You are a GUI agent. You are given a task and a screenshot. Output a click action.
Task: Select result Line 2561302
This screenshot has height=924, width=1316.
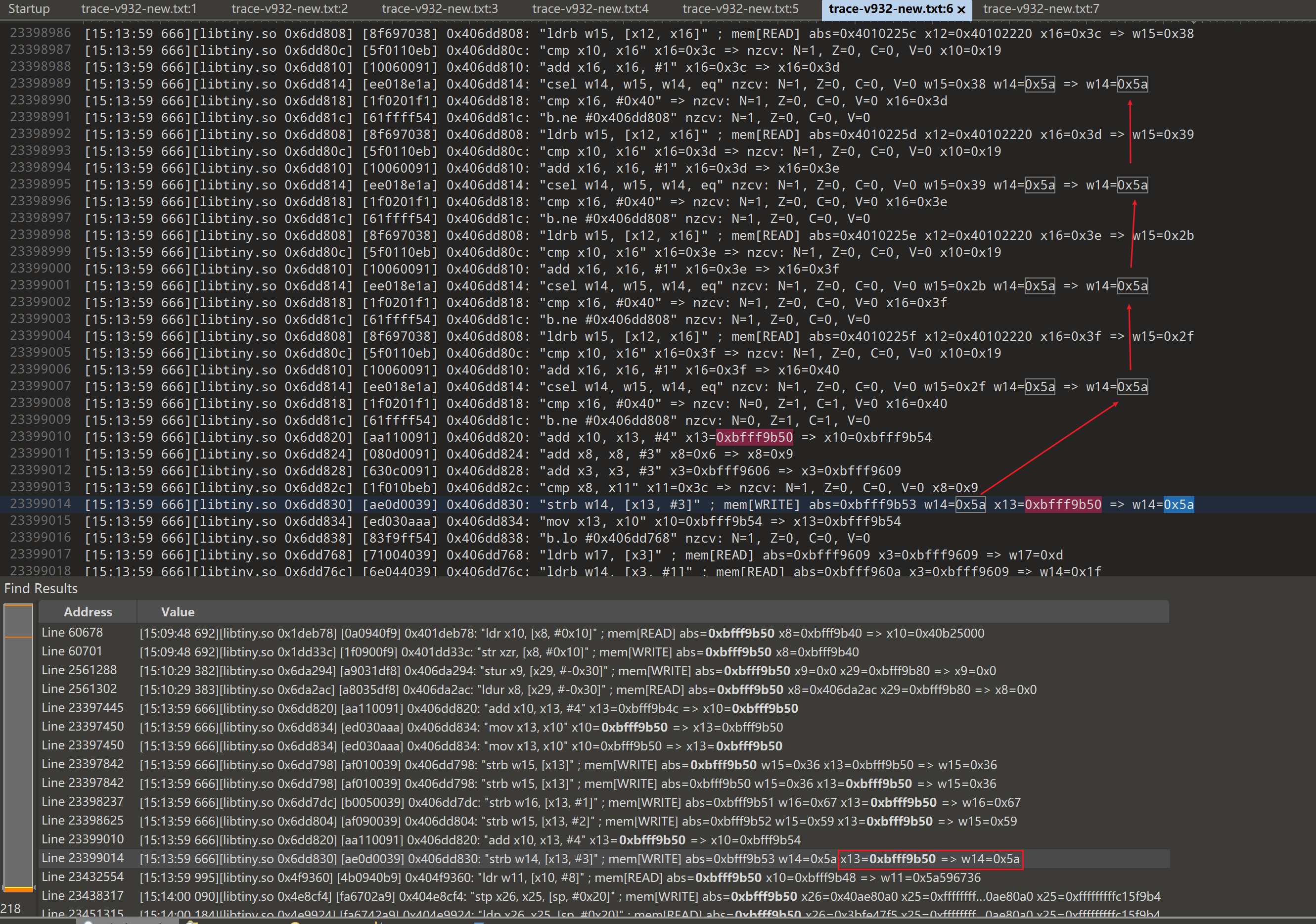(x=603, y=689)
